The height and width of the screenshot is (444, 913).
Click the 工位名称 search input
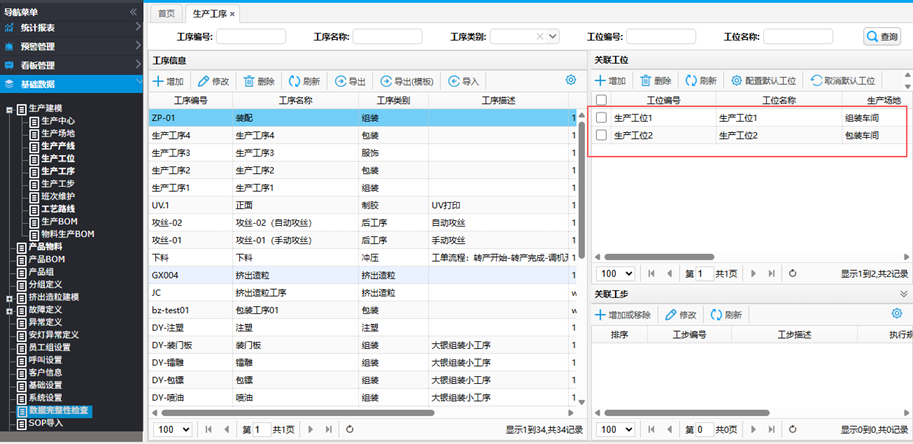pyautogui.click(x=798, y=37)
